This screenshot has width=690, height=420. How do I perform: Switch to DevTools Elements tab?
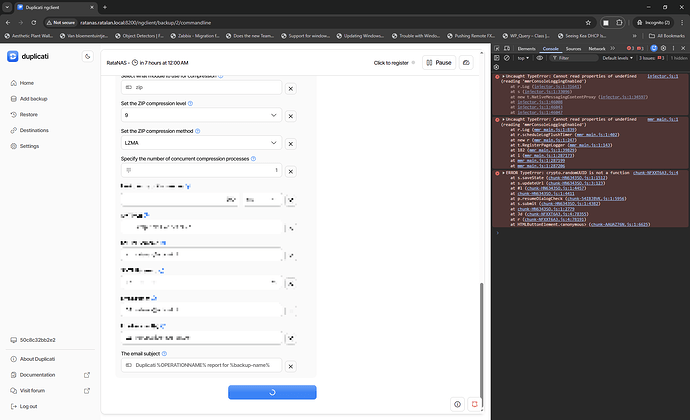526,48
